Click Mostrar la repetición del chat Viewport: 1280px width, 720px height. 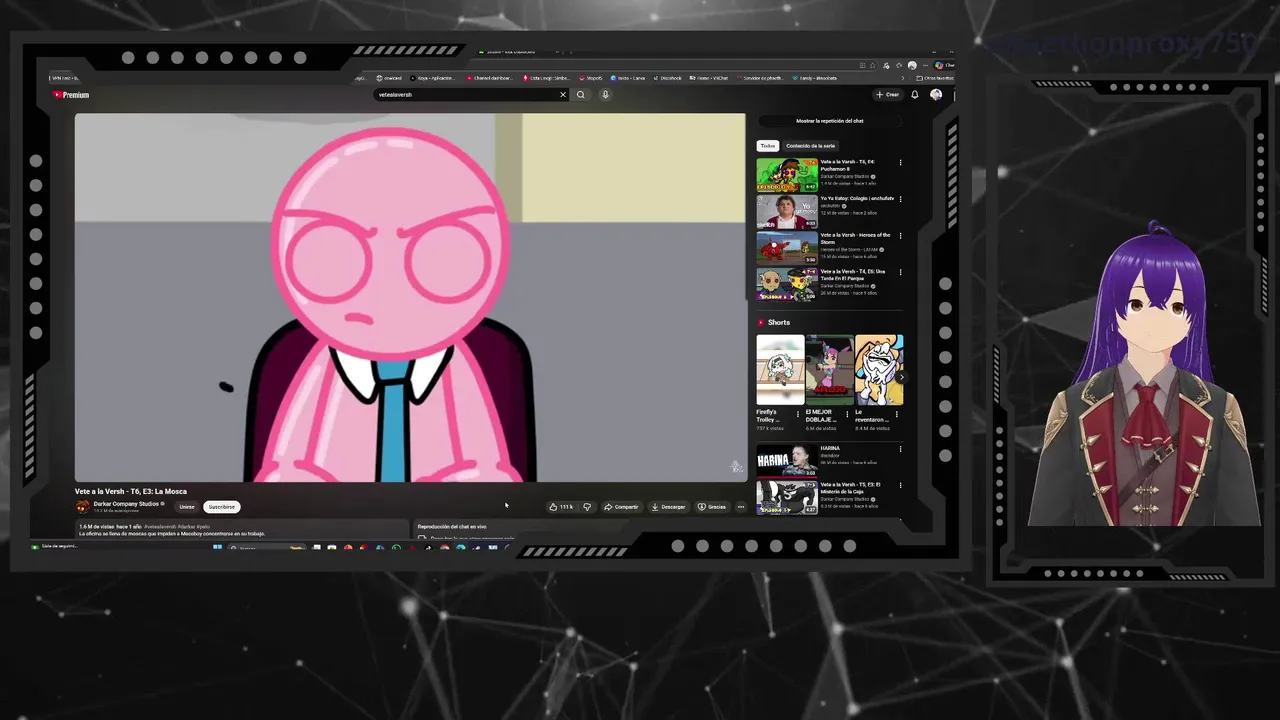tap(829, 121)
